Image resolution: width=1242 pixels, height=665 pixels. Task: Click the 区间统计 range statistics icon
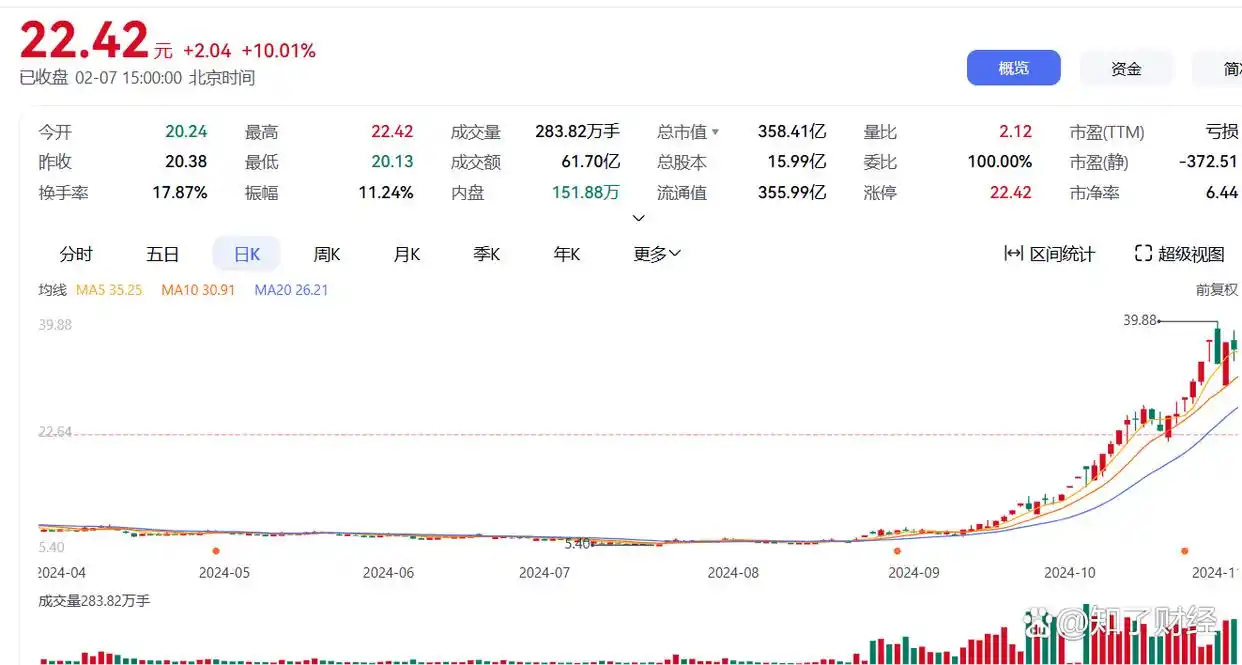pyautogui.click(x=1013, y=254)
